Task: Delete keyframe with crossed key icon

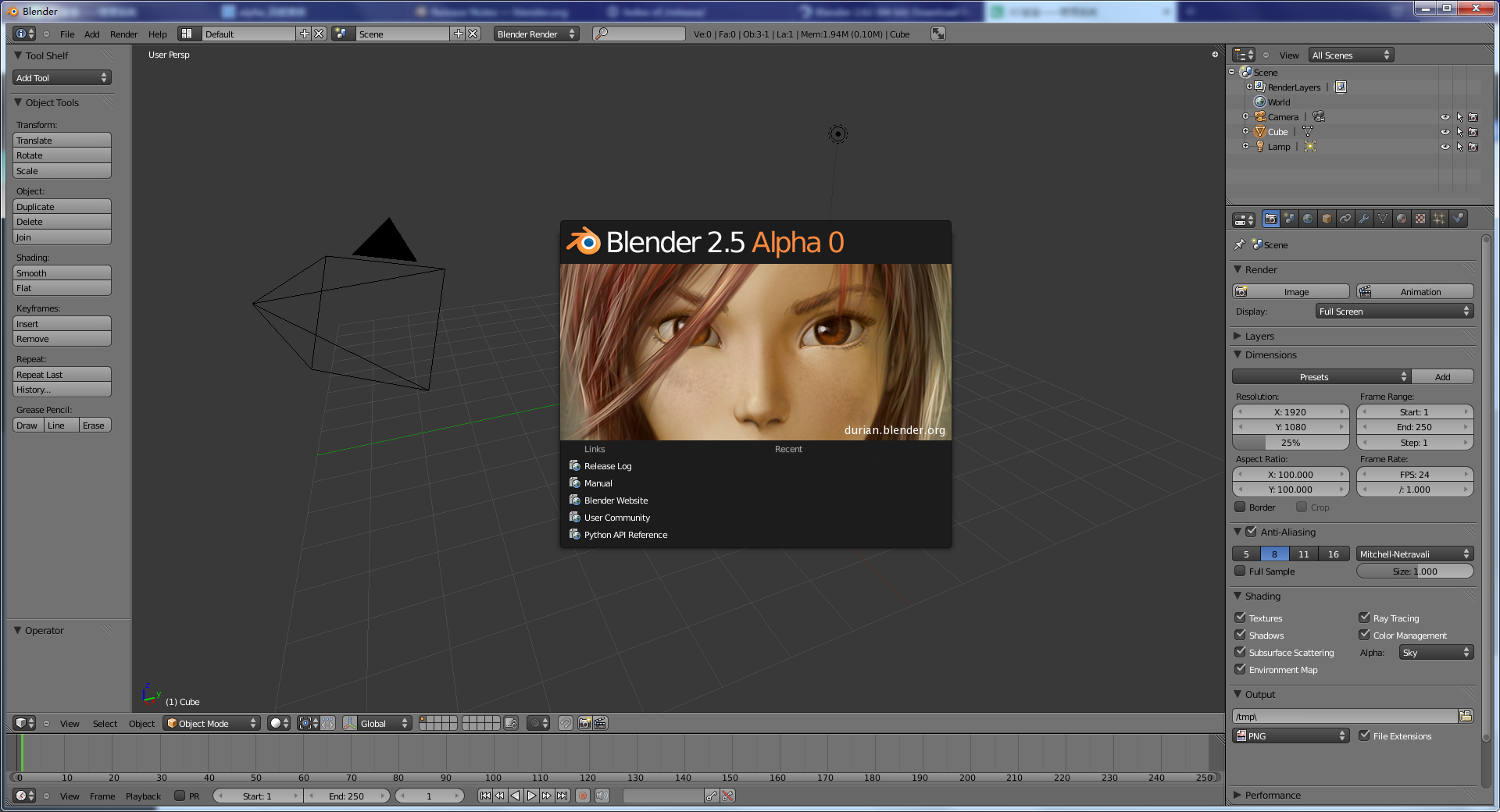Action: (727, 796)
